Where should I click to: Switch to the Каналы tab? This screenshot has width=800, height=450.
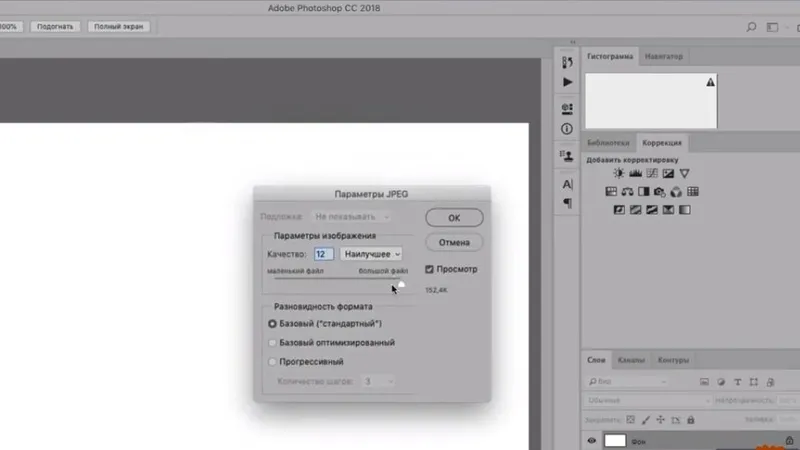coord(631,360)
